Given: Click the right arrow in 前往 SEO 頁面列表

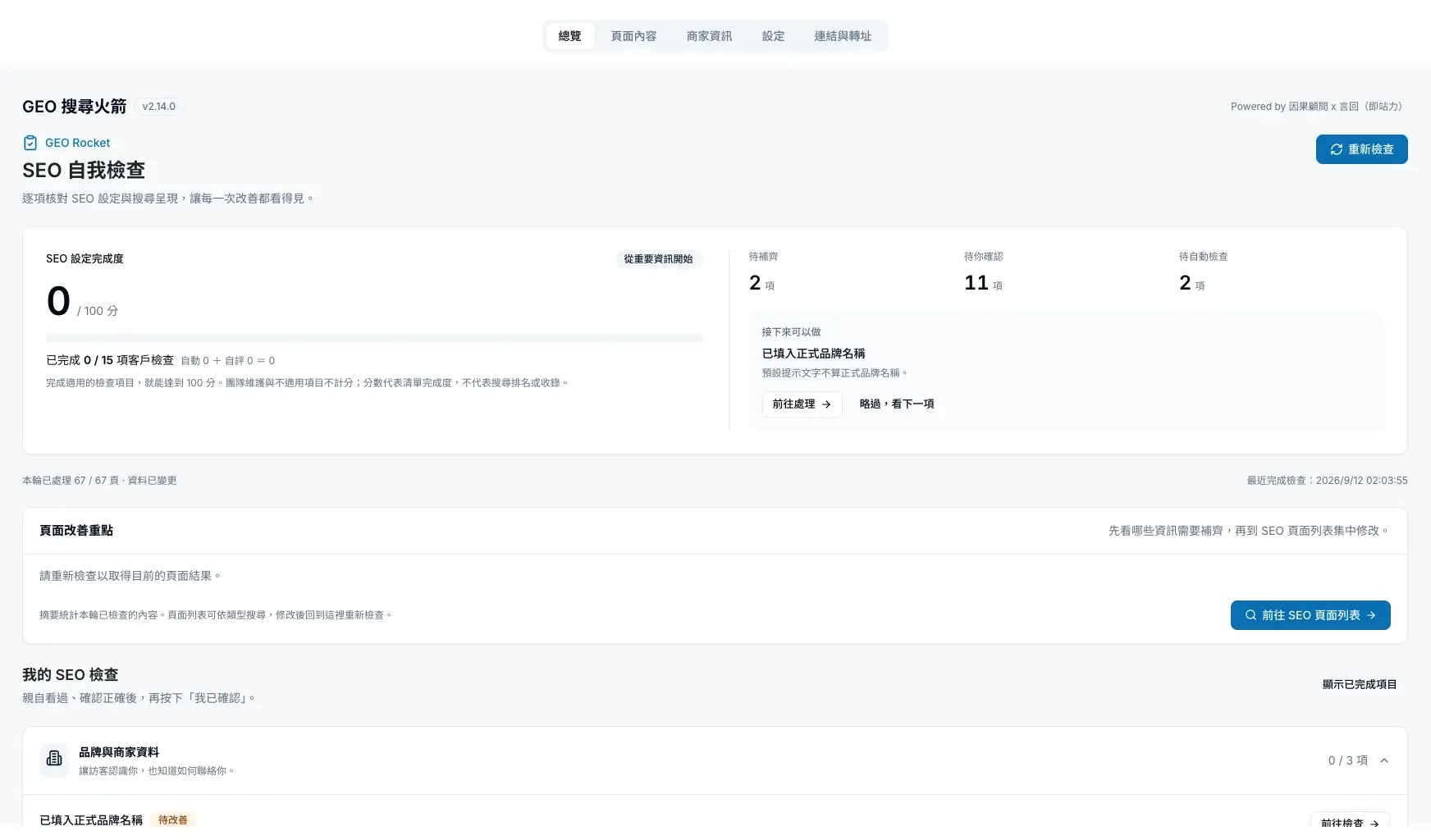Looking at the screenshot, I should 1371,615.
